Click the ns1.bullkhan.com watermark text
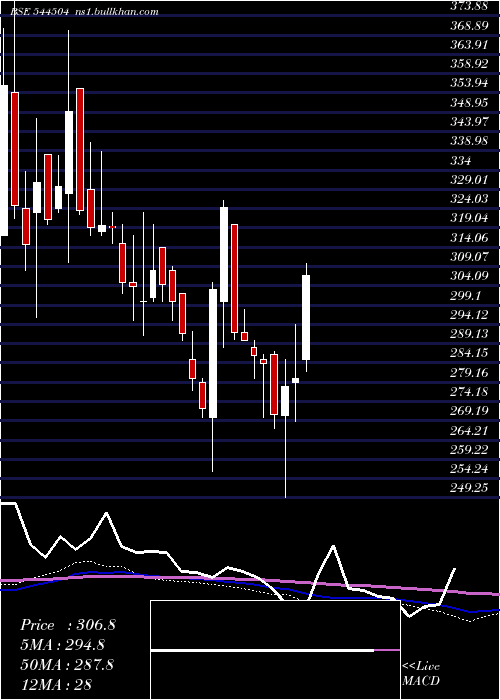This screenshot has height=700, width=500. 116,11
